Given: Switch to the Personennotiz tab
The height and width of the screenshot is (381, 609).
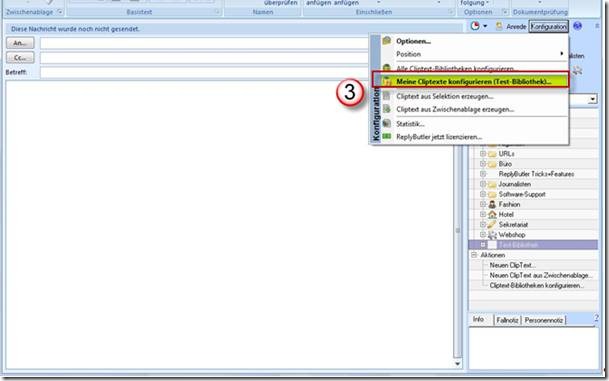Looking at the screenshot, I should pos(543,320).
